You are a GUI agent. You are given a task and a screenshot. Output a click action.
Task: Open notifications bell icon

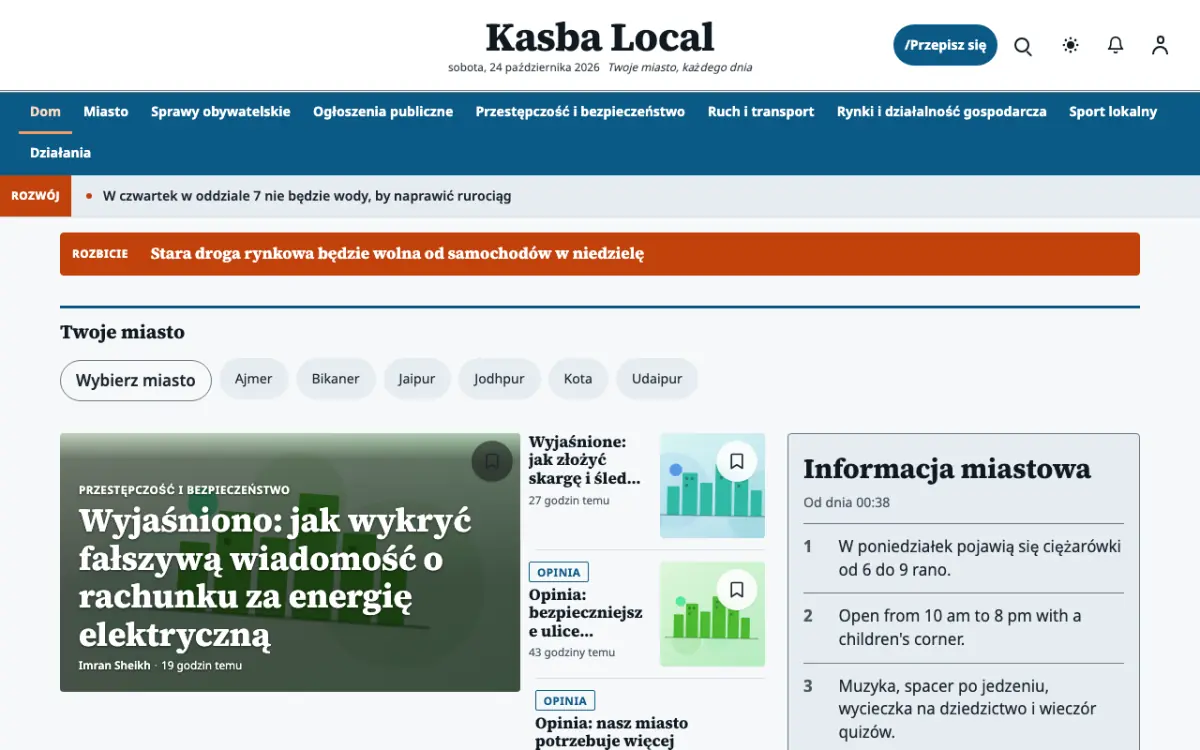[1116, 45]
